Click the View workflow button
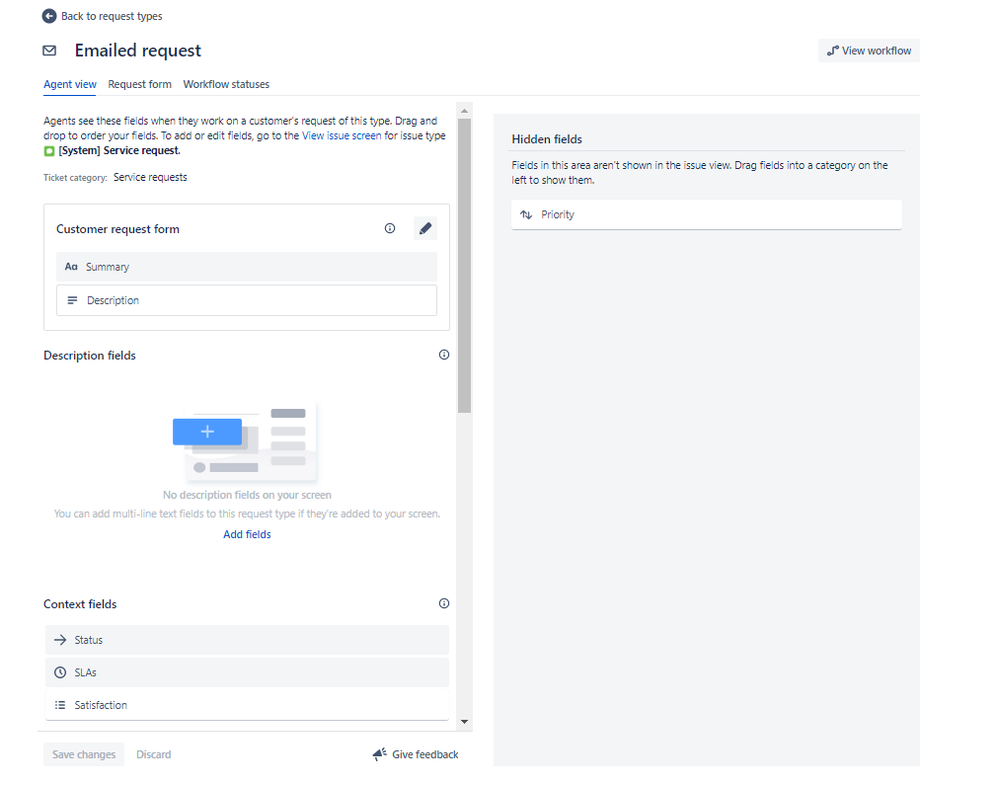The width and height of the screenshot is (998, 797). point(869,51)
